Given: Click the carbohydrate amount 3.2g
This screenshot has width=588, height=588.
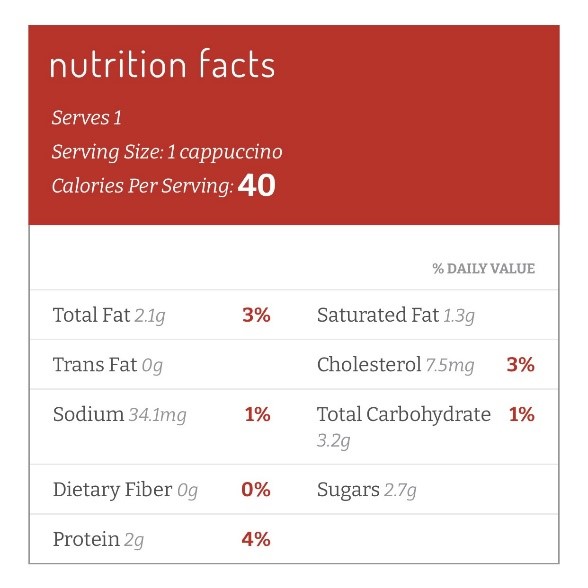Looking at the screenshot, I should point(333,441).
